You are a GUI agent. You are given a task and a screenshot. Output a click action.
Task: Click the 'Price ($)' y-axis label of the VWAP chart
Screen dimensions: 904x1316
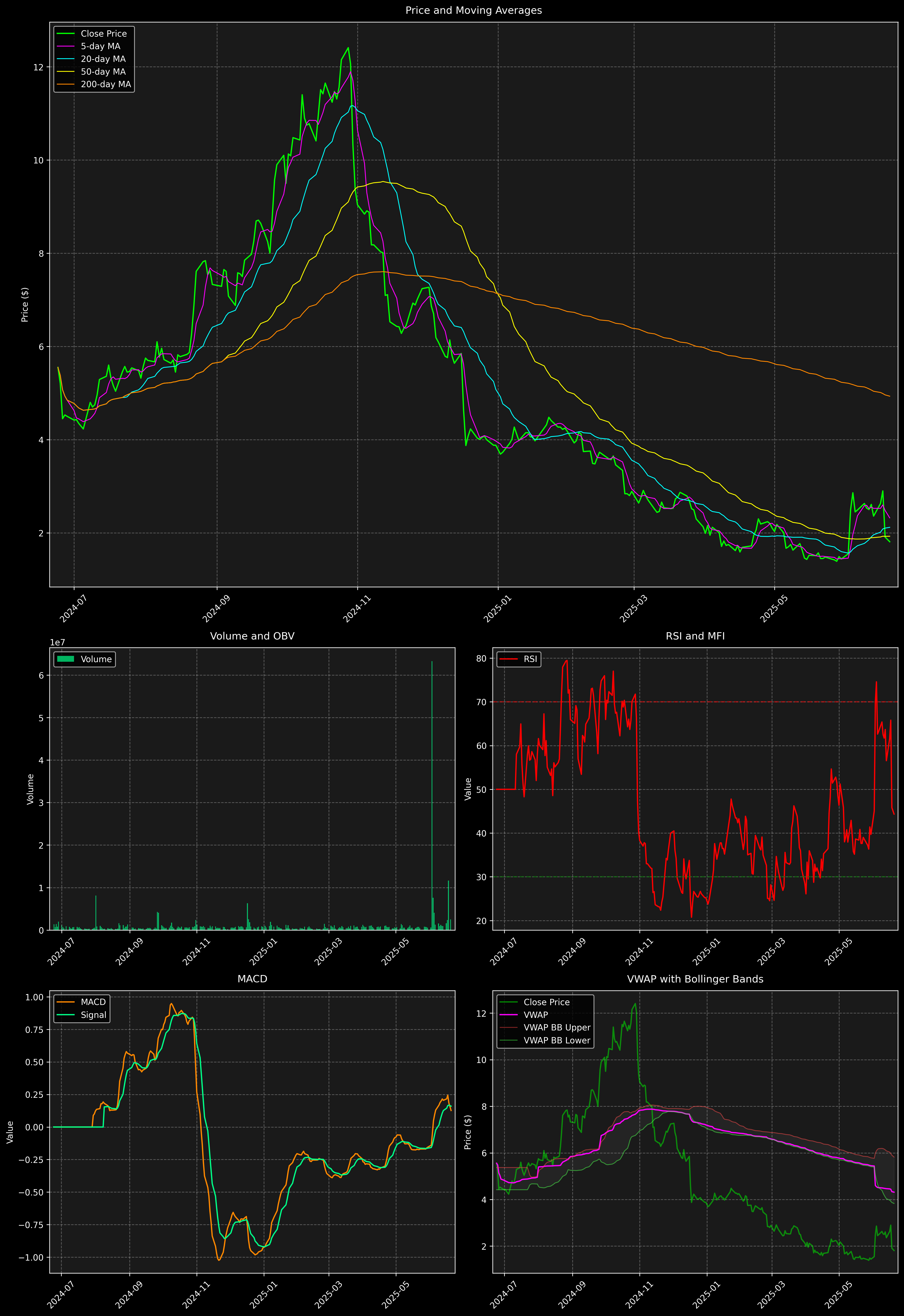(468, 1132)
